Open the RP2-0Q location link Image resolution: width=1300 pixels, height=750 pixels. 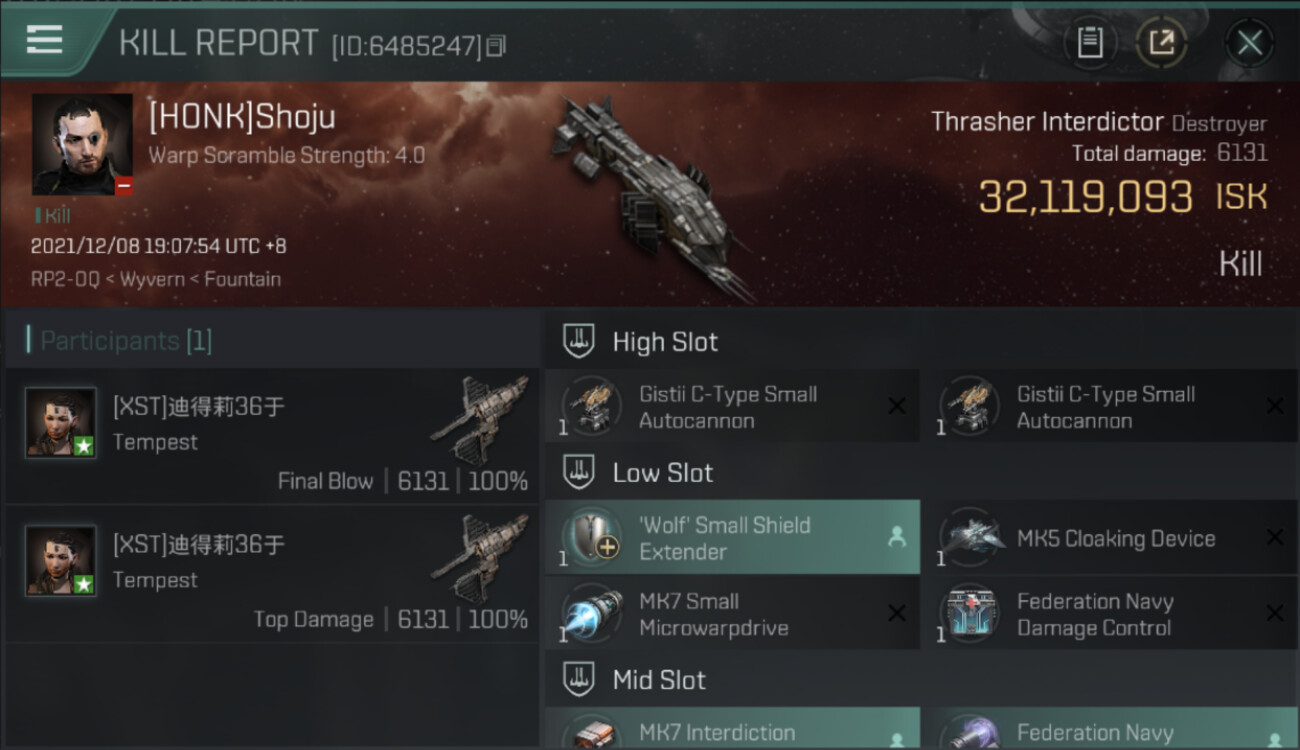coord(65,279)
